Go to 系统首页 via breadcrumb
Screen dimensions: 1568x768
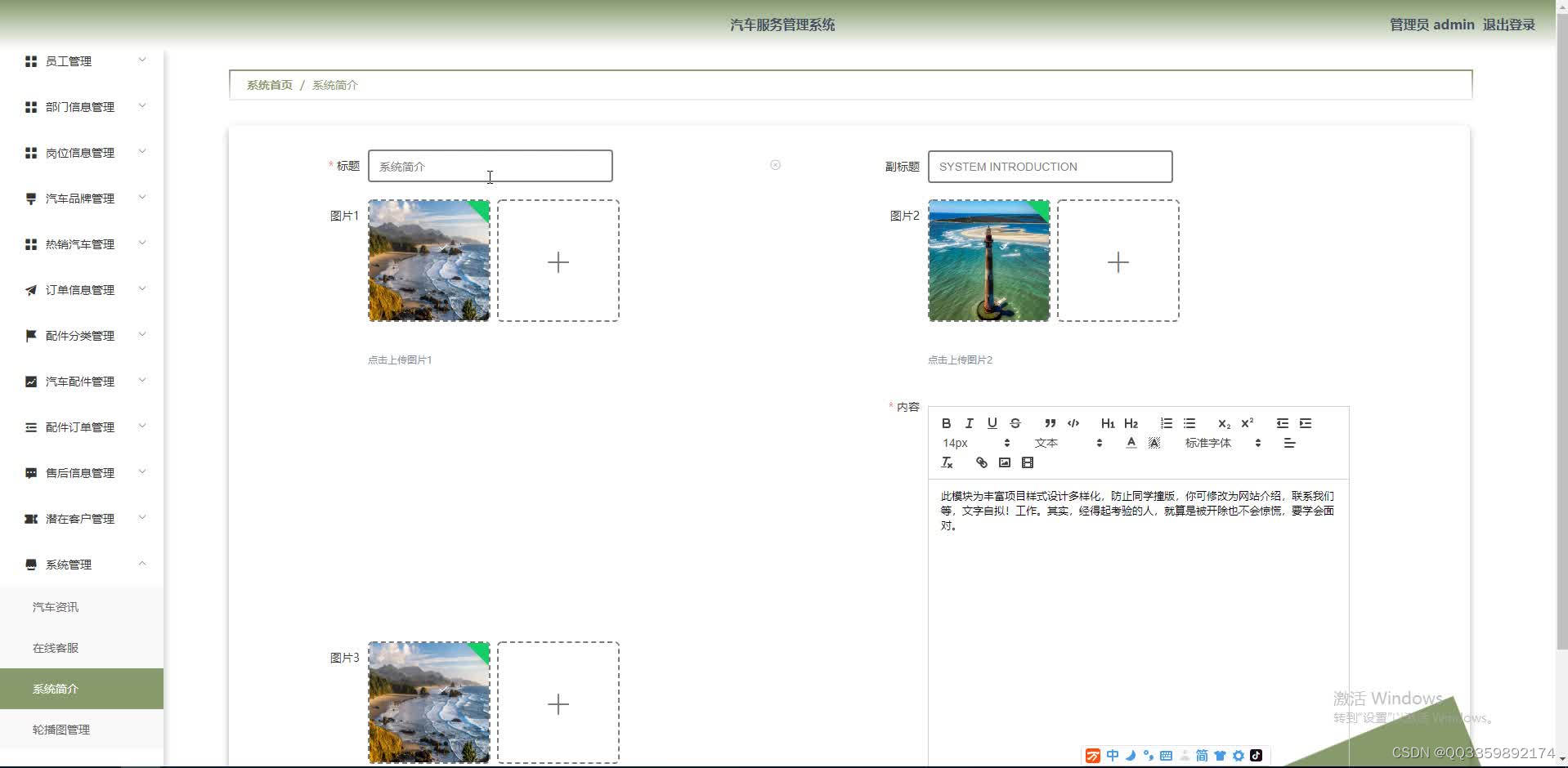point(270,85)
